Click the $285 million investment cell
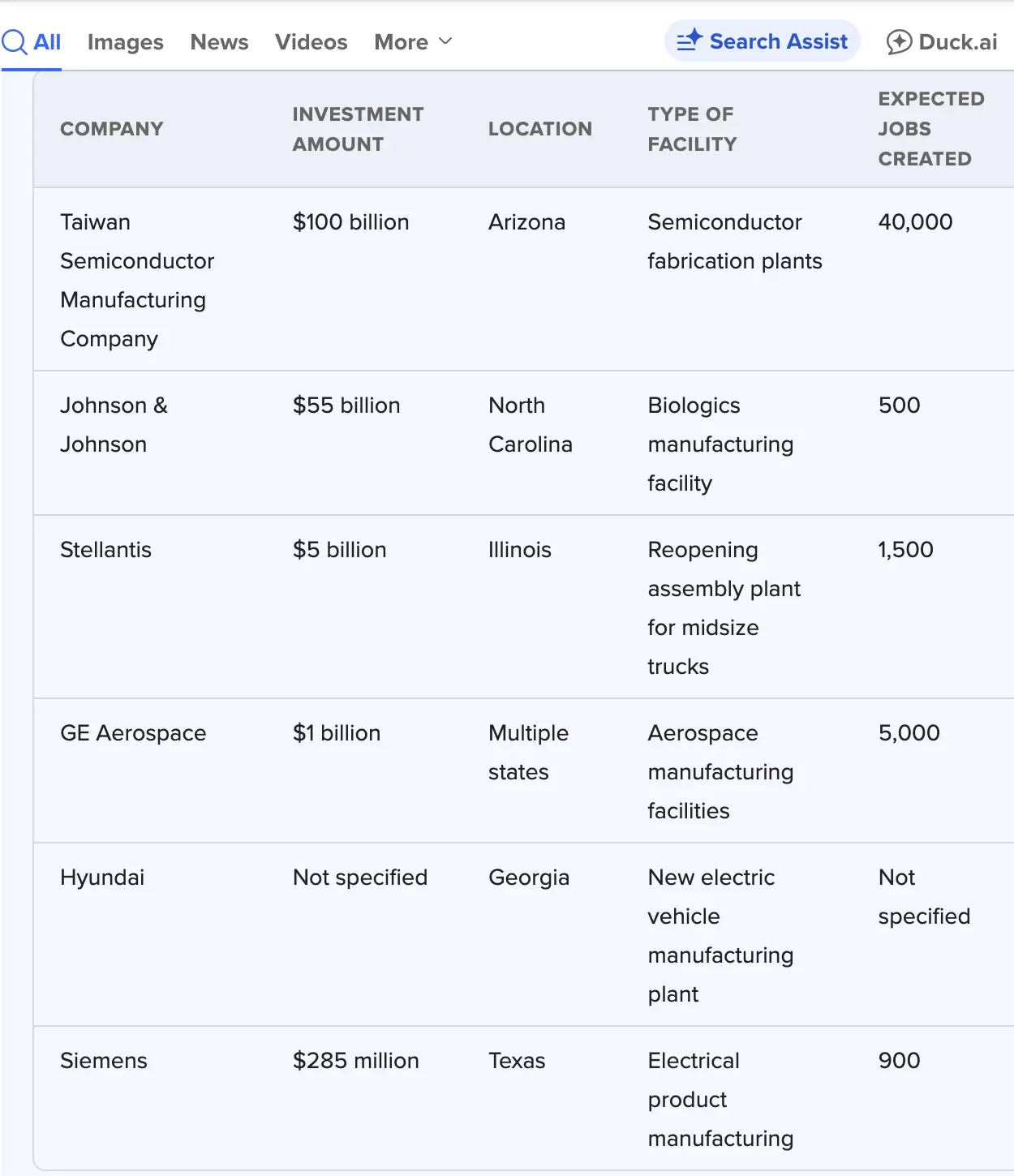The width and height of the screenshot is (1014, 1176). click(355, 1061)
